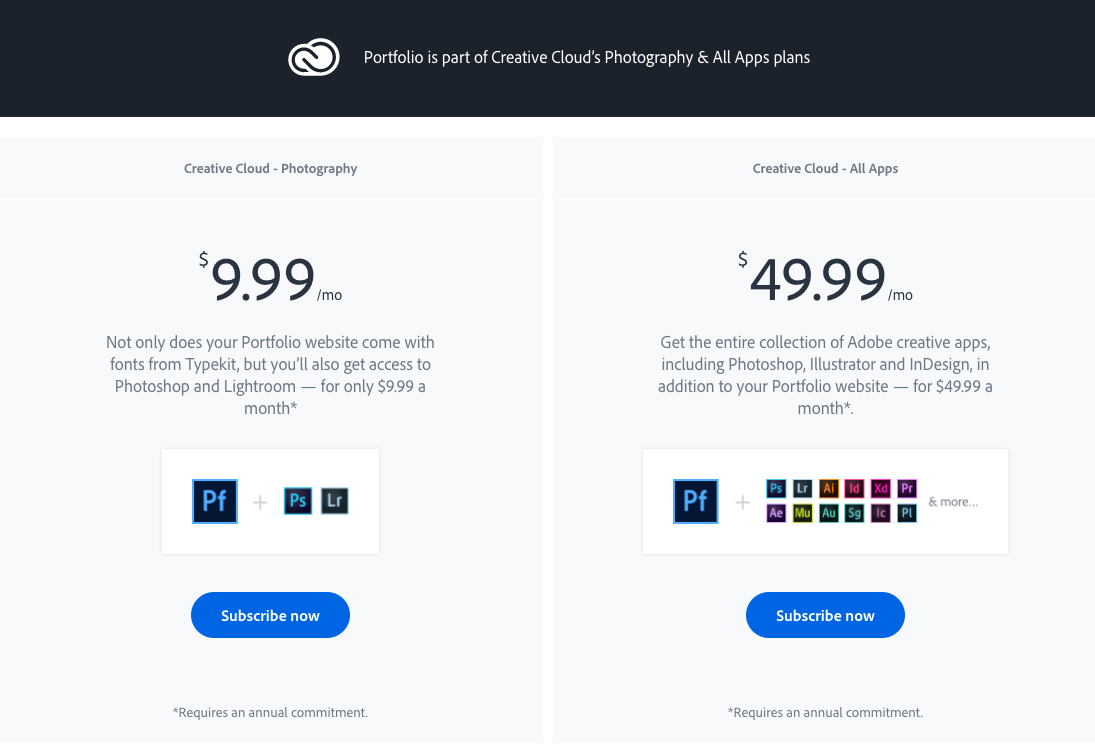Click the After Effects icon
Image resolution: width=1095 pixels, height=746 pixels.
776,513
